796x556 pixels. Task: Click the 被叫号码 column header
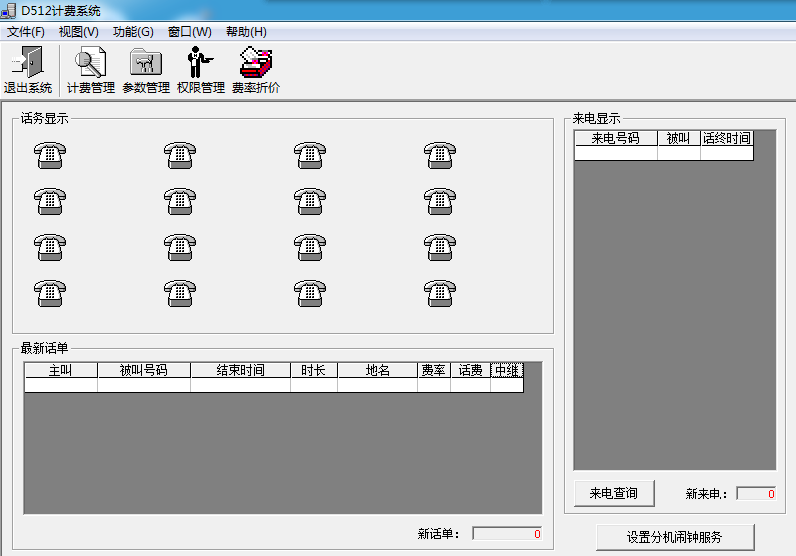[144, 370]
